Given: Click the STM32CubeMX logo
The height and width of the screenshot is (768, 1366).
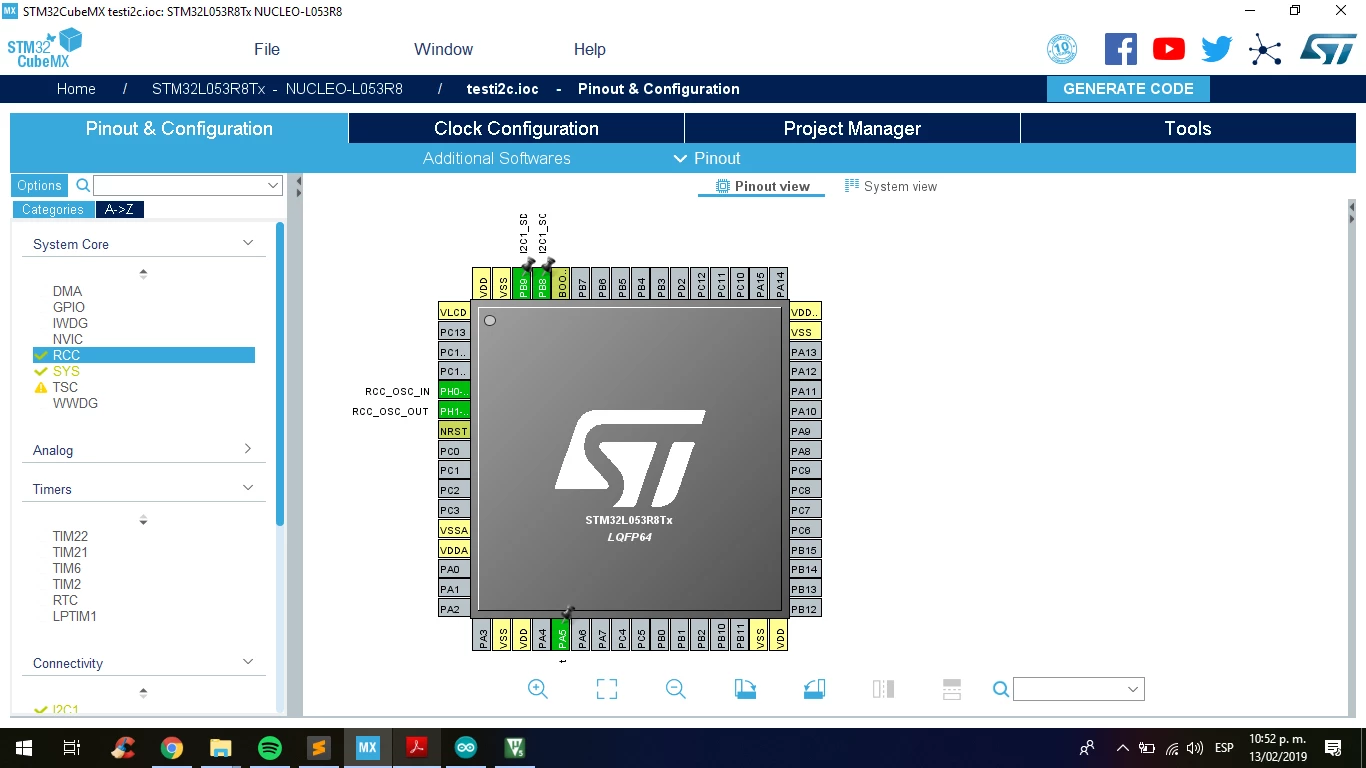Looking at the screenshot, I should (45, 48).
